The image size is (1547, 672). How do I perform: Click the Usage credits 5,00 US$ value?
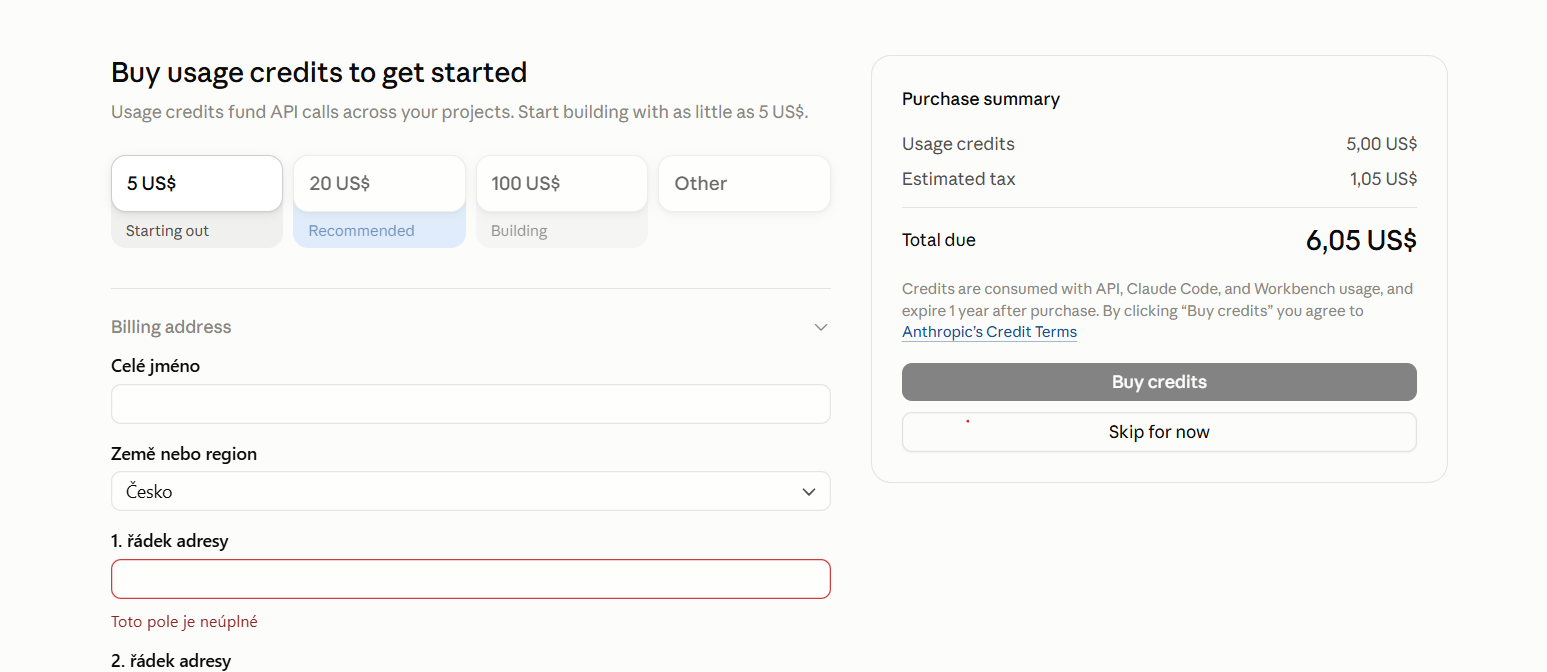(1381, 144)
